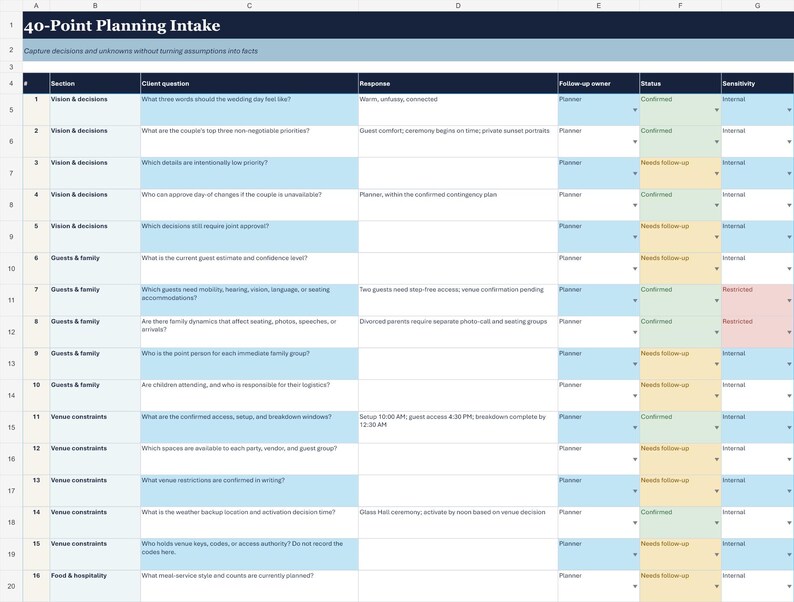Screen dimensions: 794x602
Task: Click the 'Capture decisions and unknowns' subtitle cell
Action: [408, 51]
